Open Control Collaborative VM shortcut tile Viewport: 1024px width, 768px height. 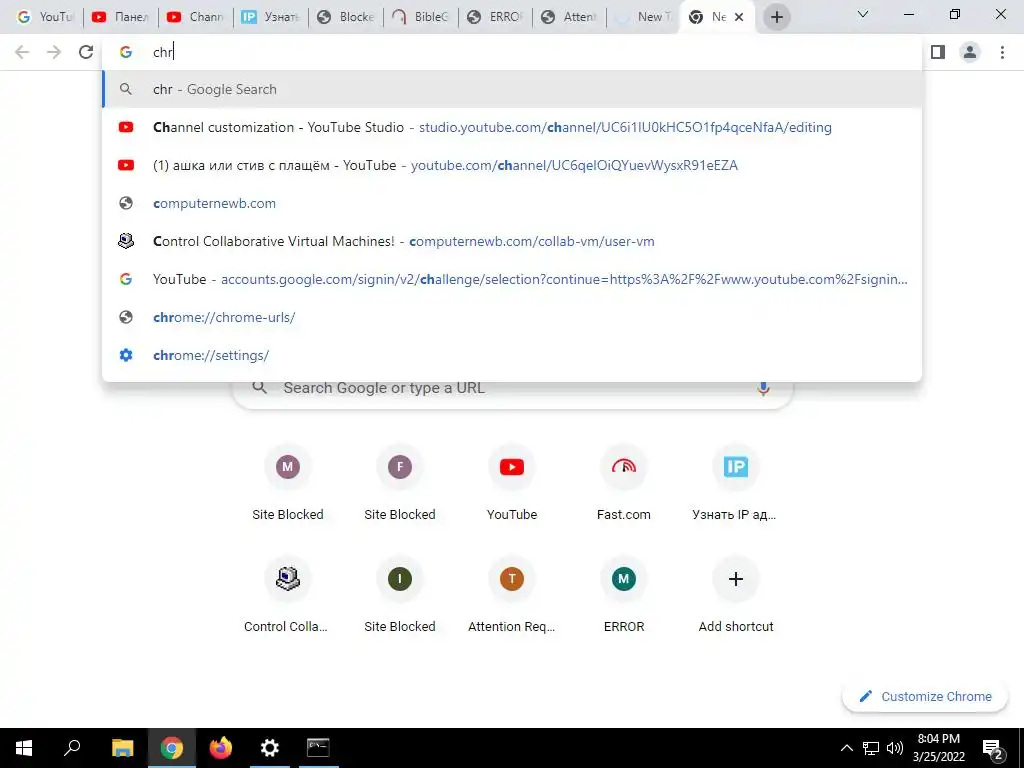coord(288,596)
